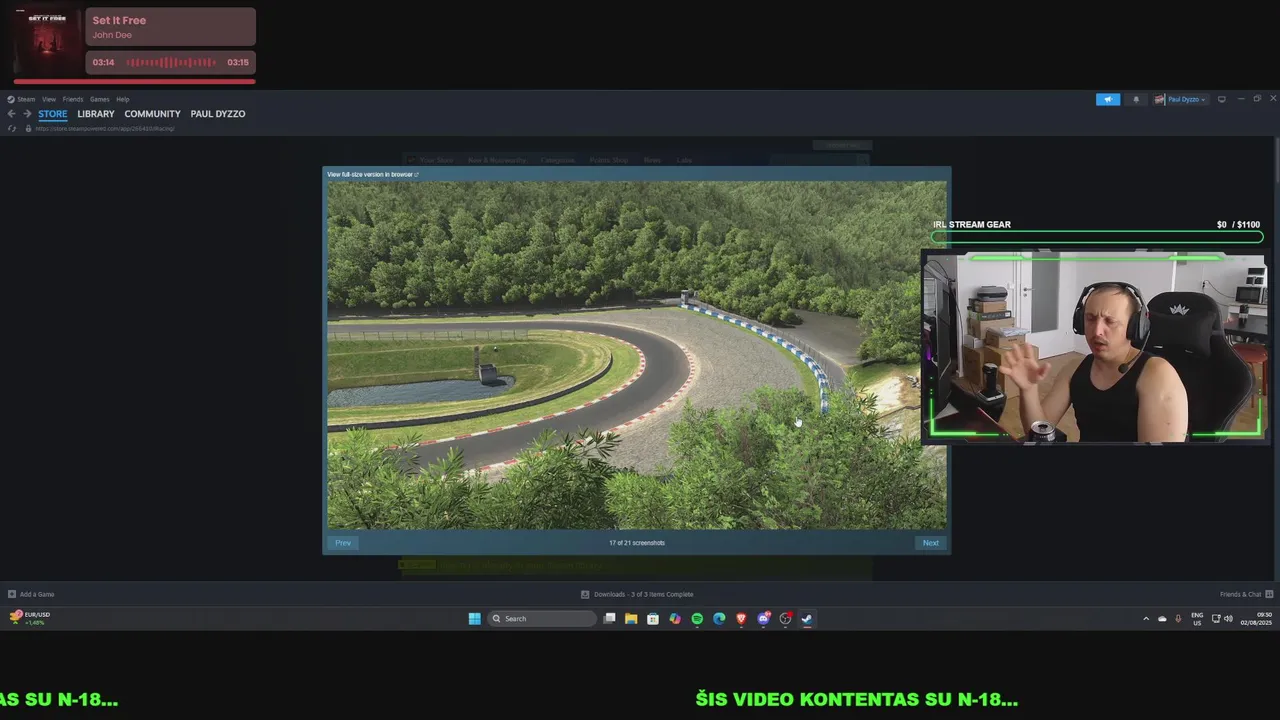Viewport: 1280px width, 720px height.
Task: Click Add a Game
Action: point(37,594)
